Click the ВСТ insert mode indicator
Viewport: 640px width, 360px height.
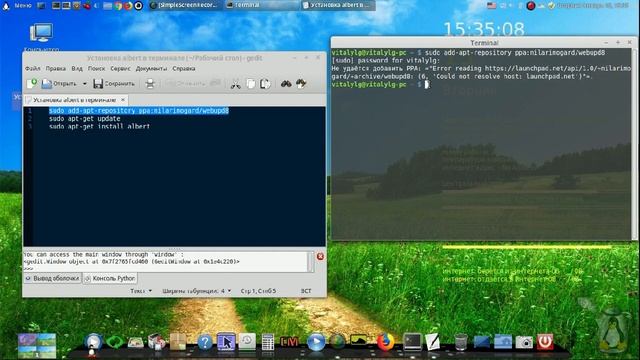tap(306, 291)
